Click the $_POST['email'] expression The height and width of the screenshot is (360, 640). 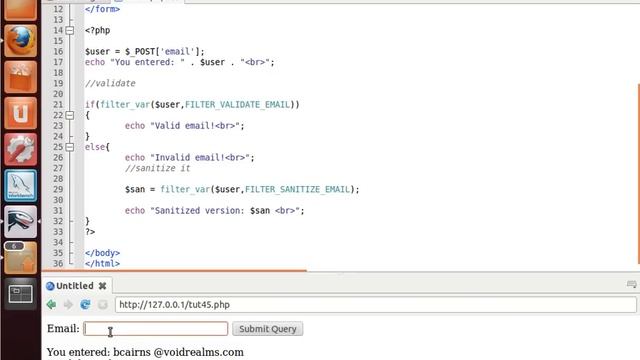162,51
